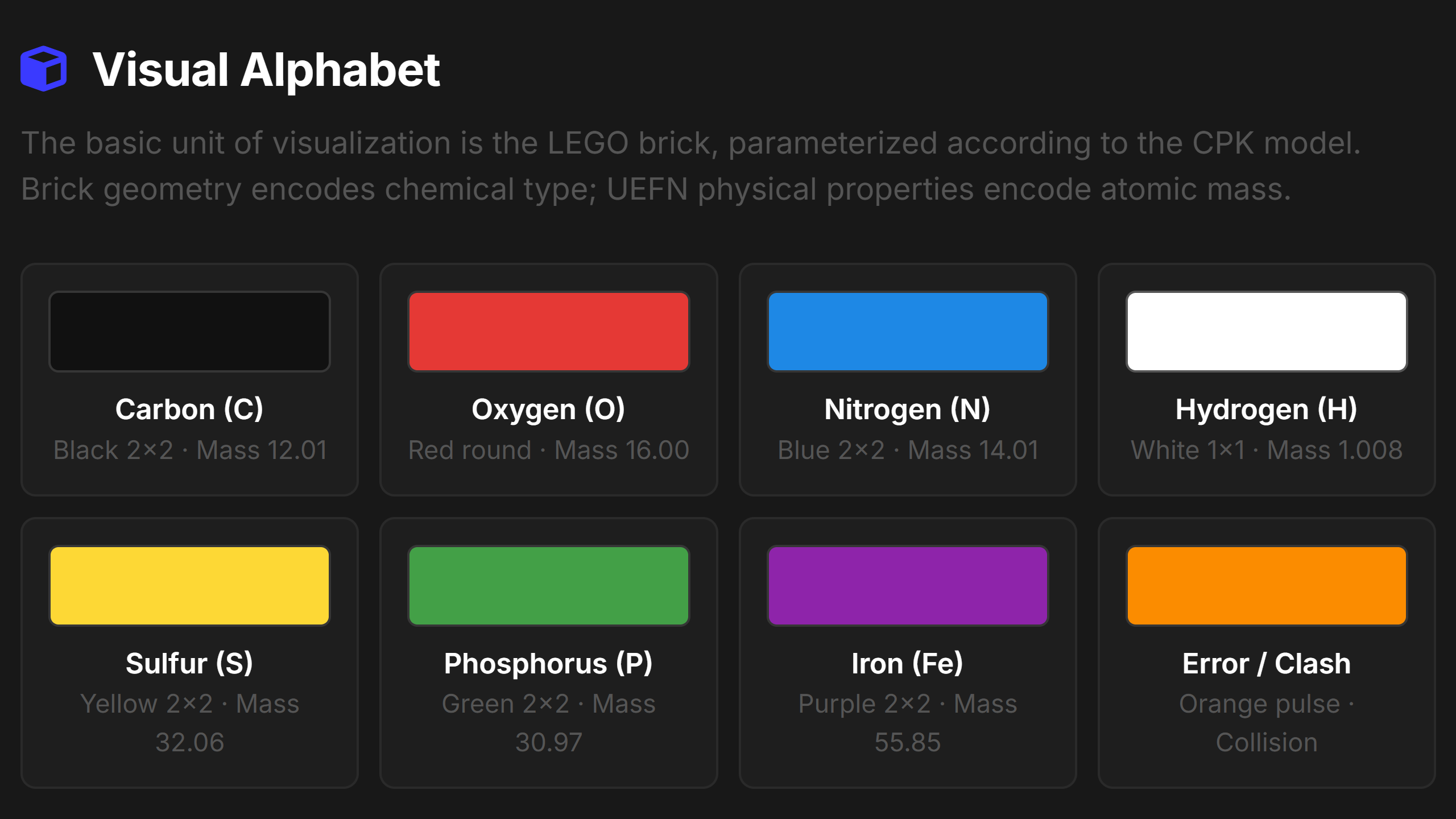Click the Sulfur (S) label

point(189,664)
